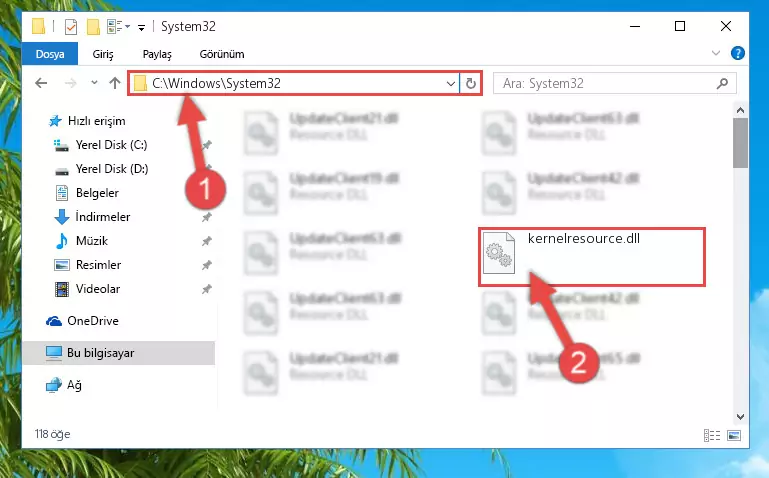
Task: Expand the address bar history dropdown
Action: 451,83
